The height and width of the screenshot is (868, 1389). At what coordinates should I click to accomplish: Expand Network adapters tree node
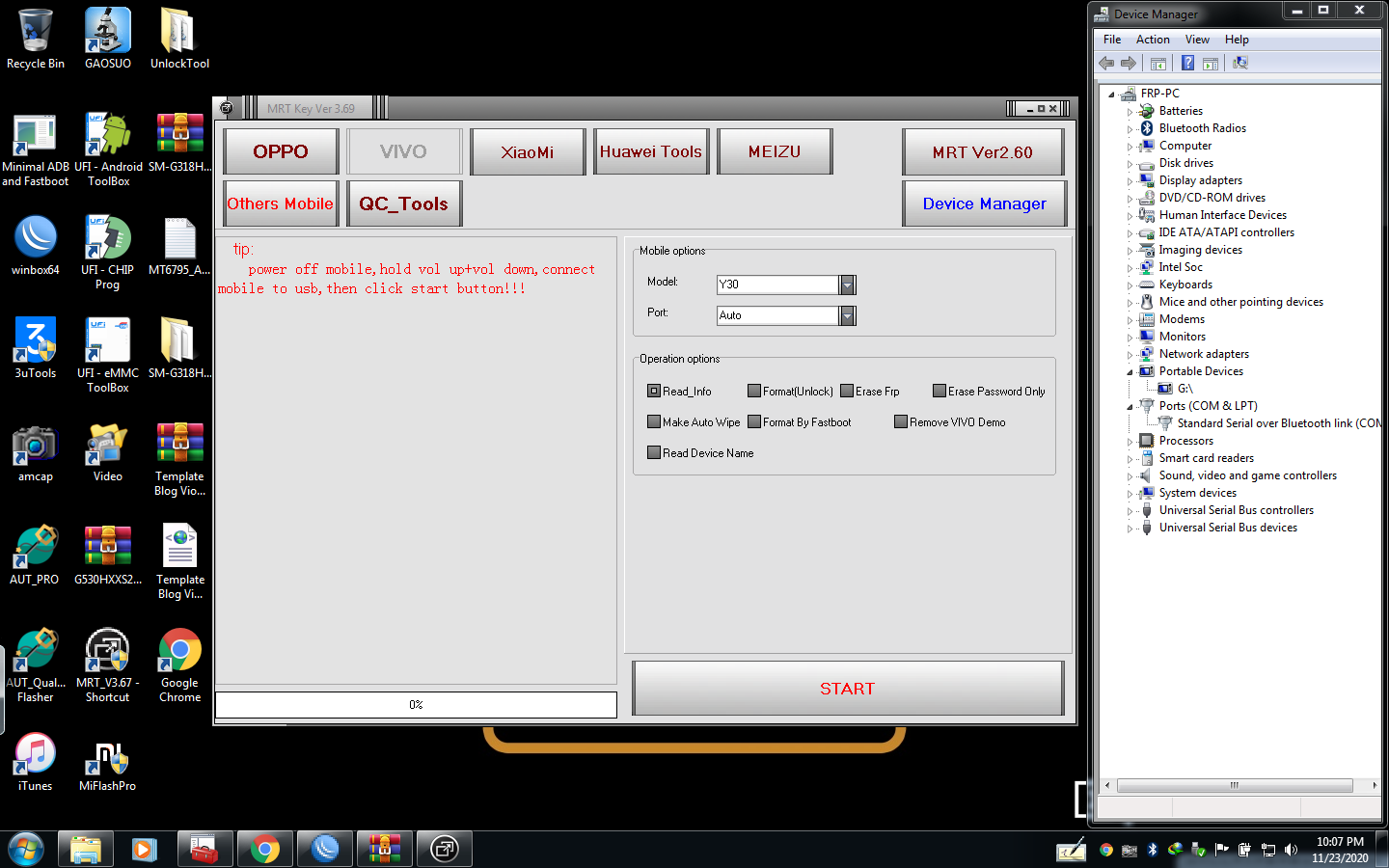[1130, 355]
